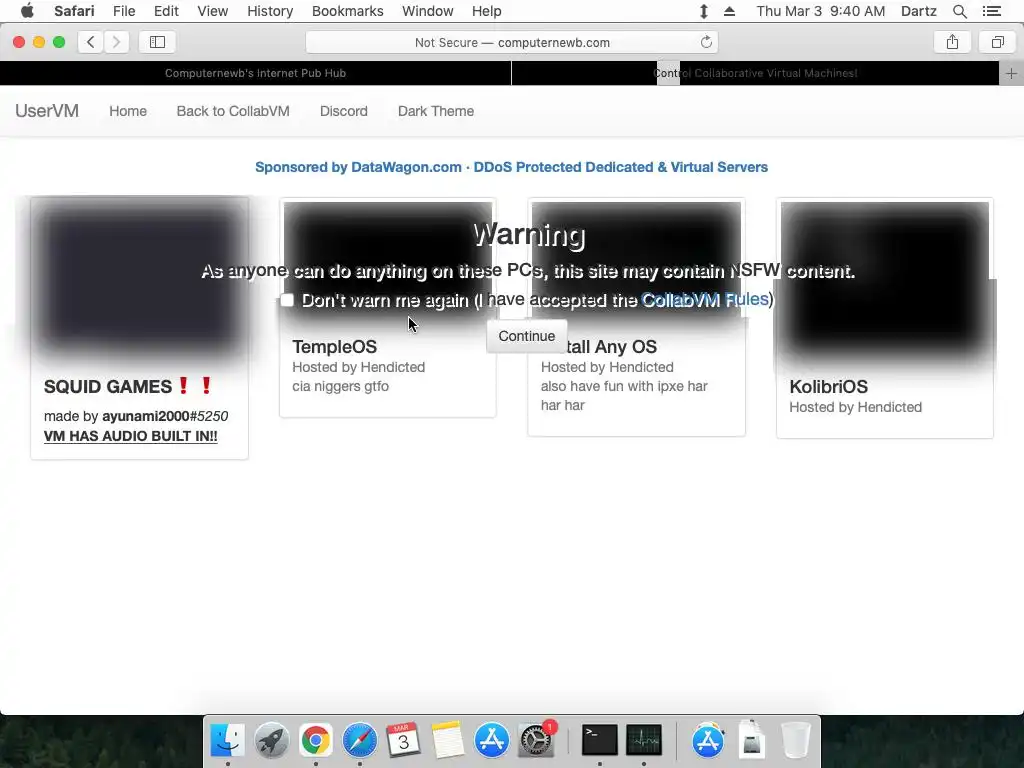Open the Discord nav link
1024x768 pixels.
click(x=344, y=111)
